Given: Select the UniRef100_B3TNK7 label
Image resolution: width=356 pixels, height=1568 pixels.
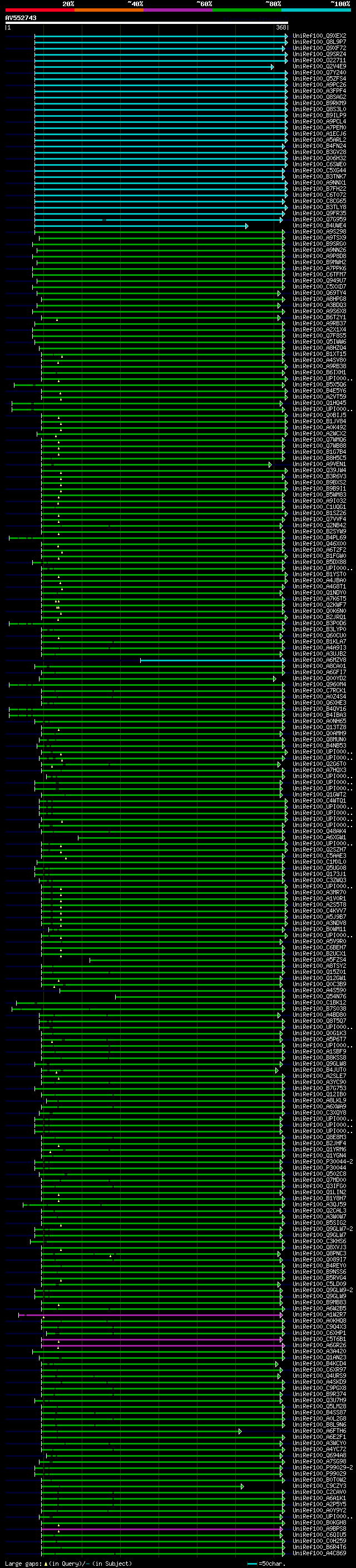Looking at the screenshot, I should point(319,177).
